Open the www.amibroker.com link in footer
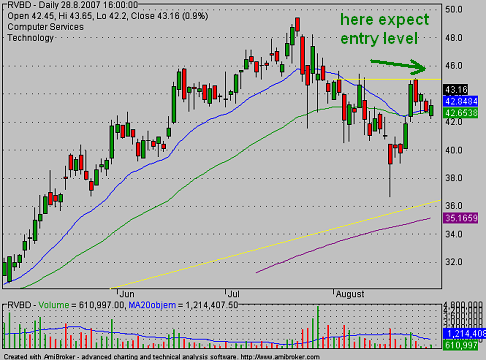Image resolution: width=486 pixels, height=360 pixels. point(280,357)
